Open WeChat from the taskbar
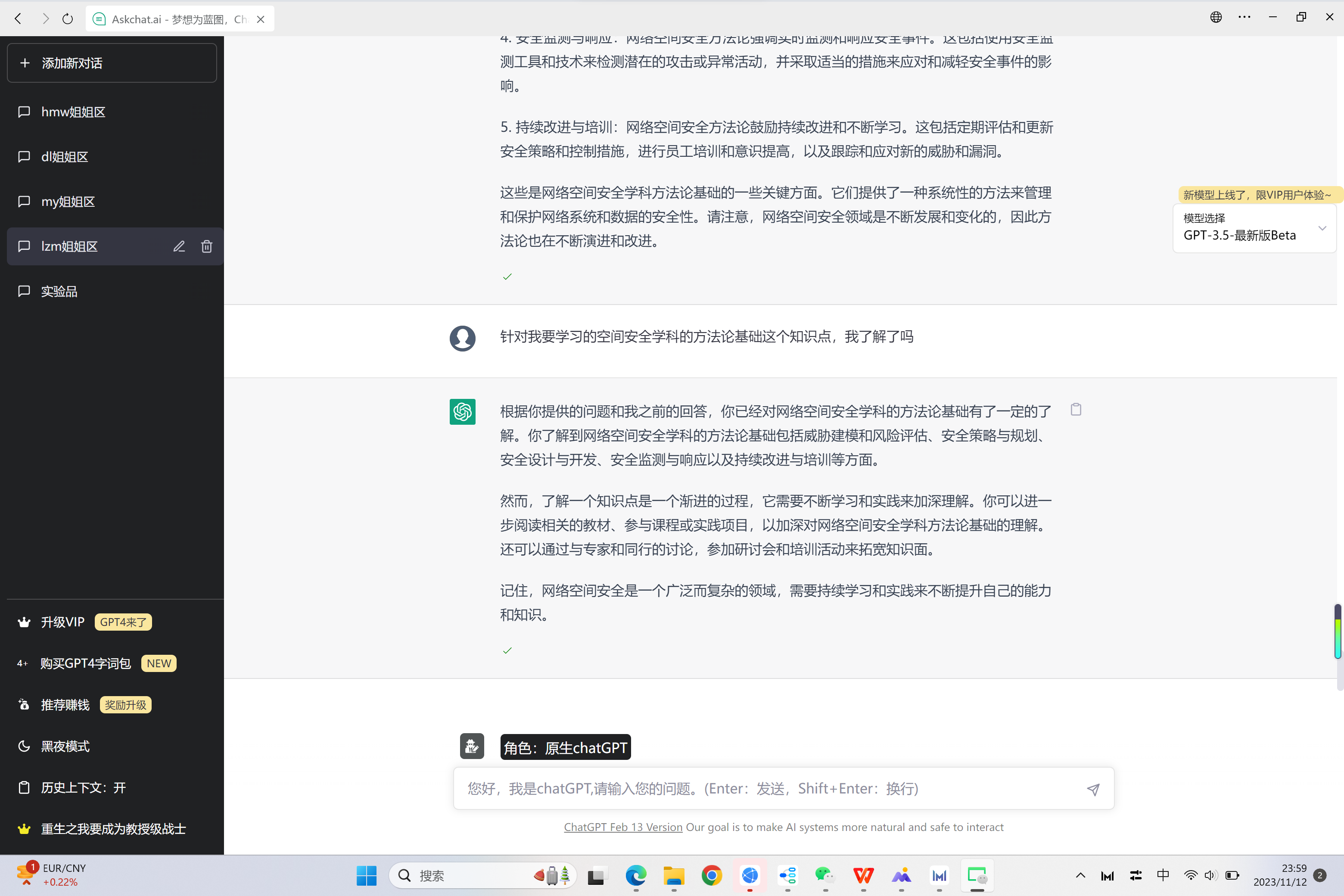The image size is (1344, 896). coord(824,875)
